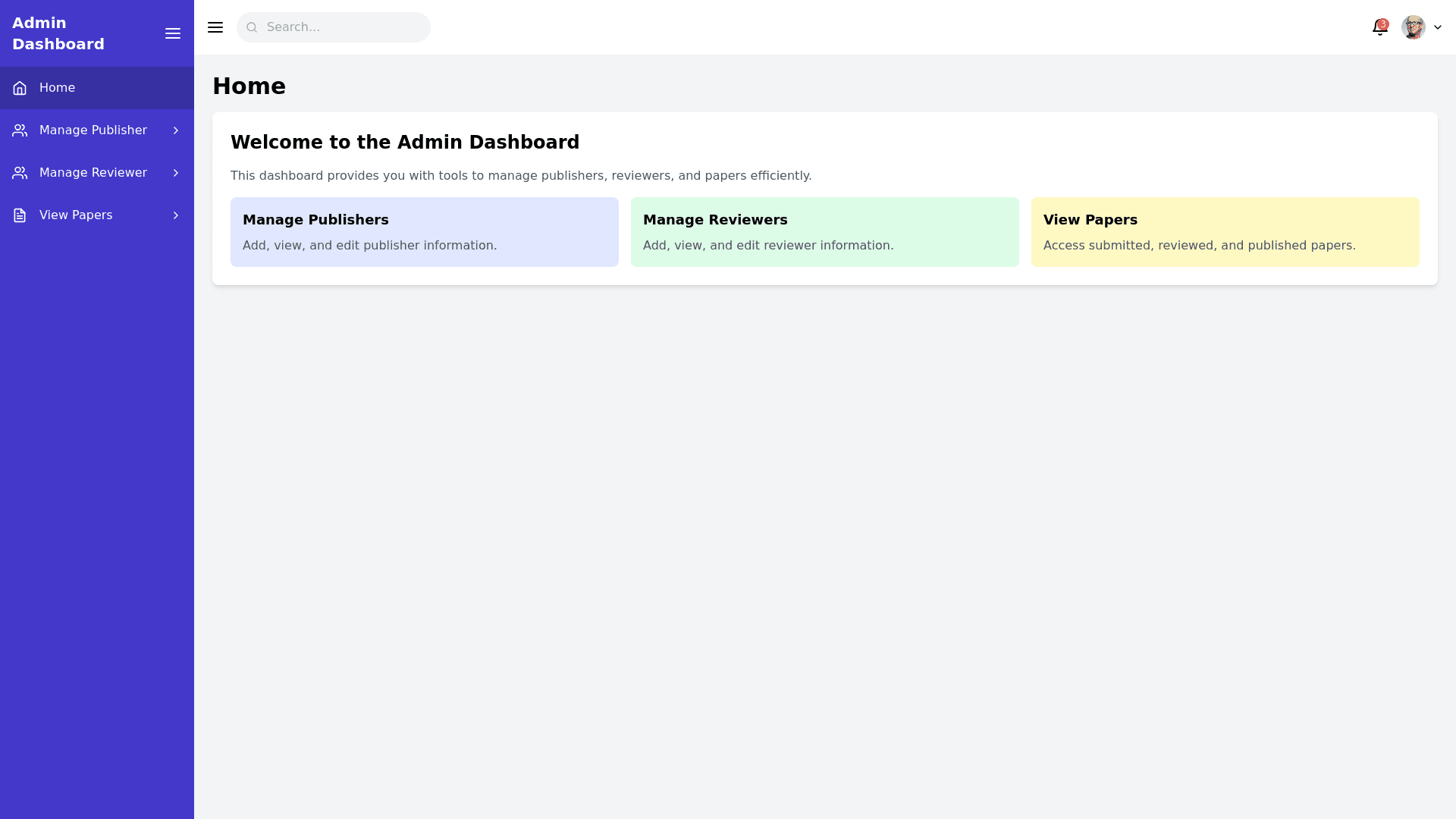Open the Manage Publisher menu item

point(93,130)
